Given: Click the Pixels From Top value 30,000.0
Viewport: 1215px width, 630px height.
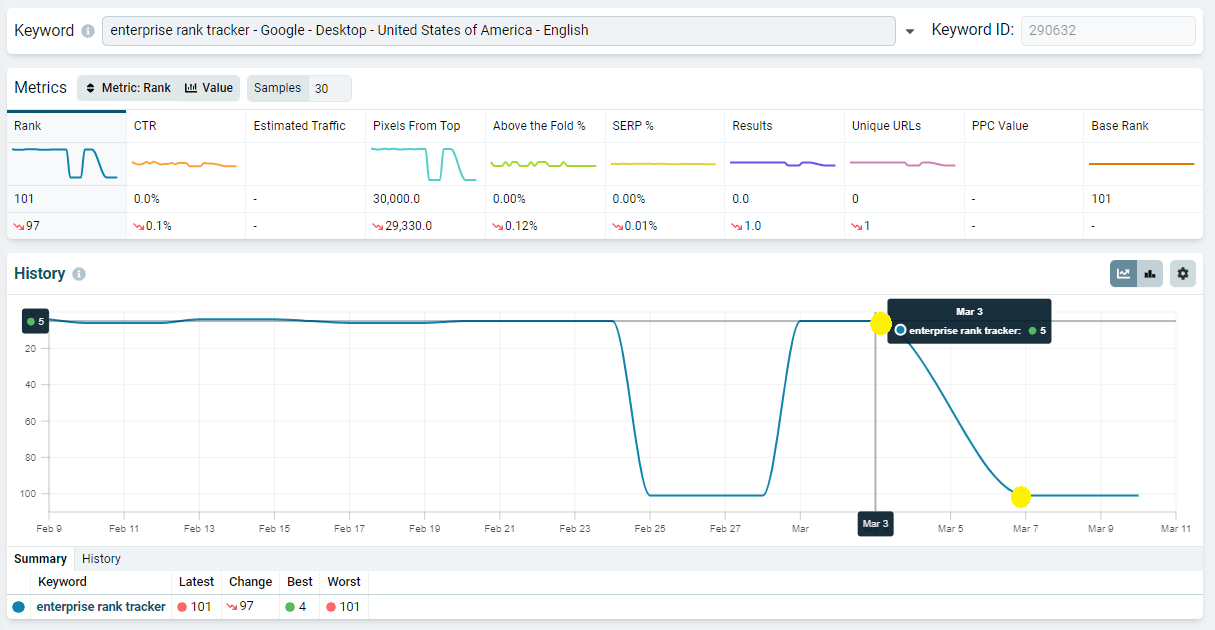Looking at the screenshot, I should coord(398,199).
